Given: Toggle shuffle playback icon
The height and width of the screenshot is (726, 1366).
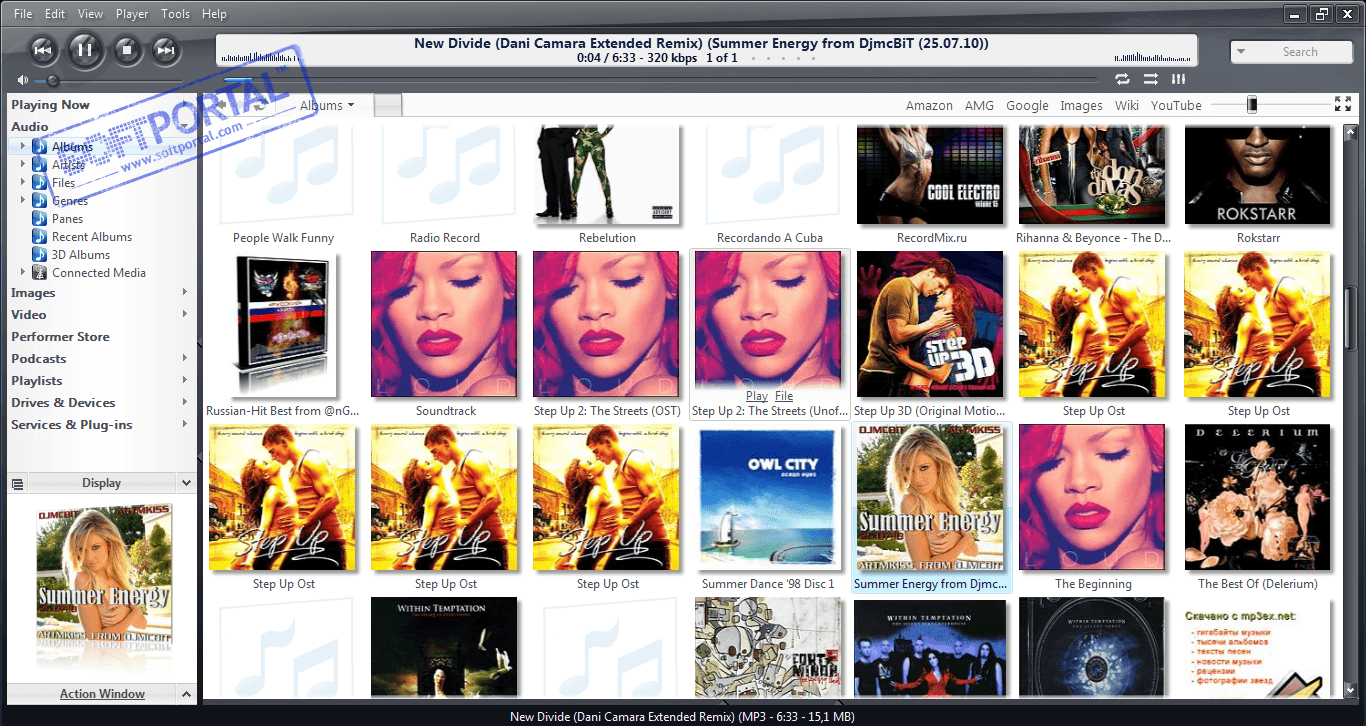Looking at the screenshot, I should pos(1151,79).
